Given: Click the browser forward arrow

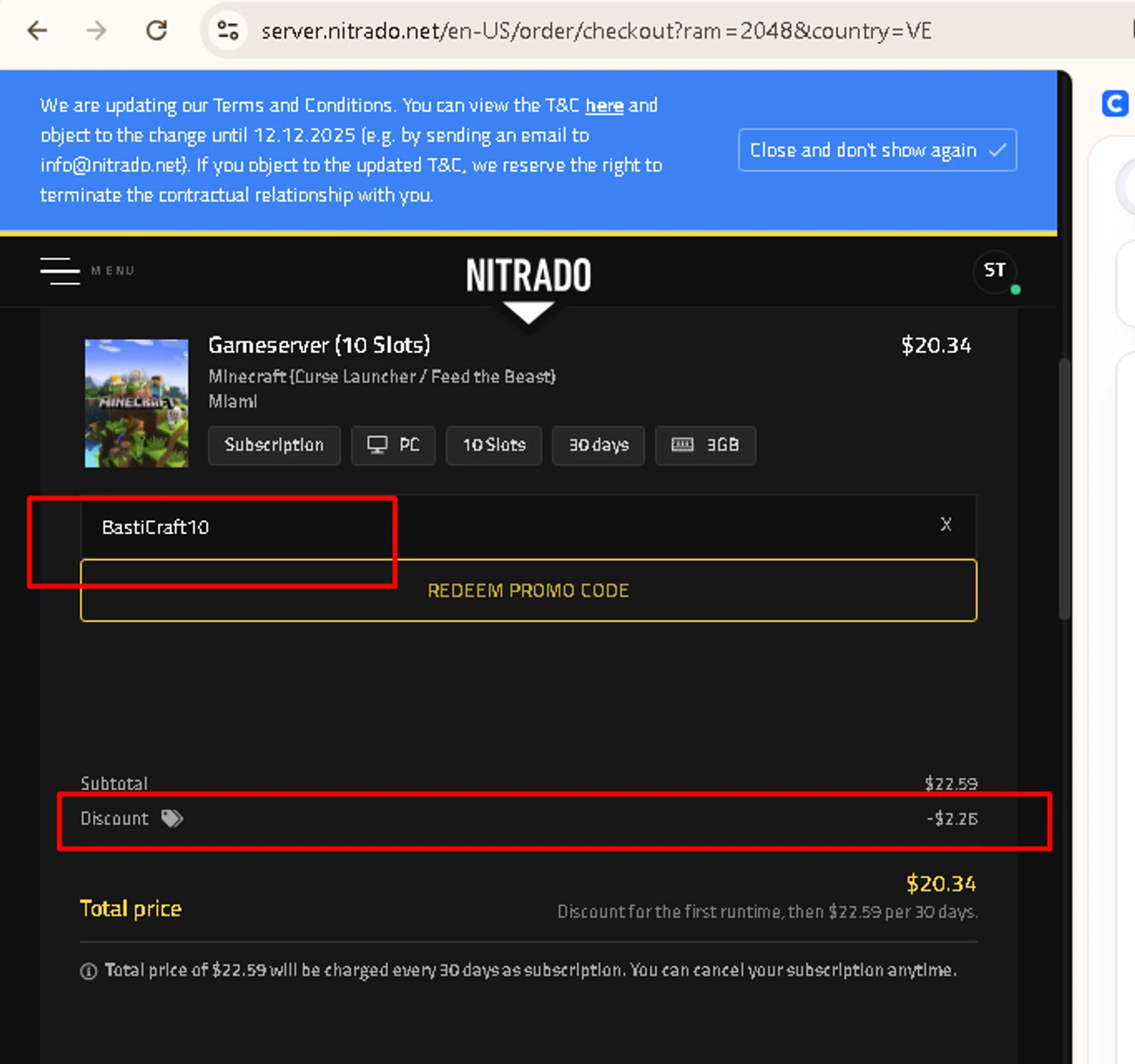Looking at the screenshot, I should pos(96,30).
